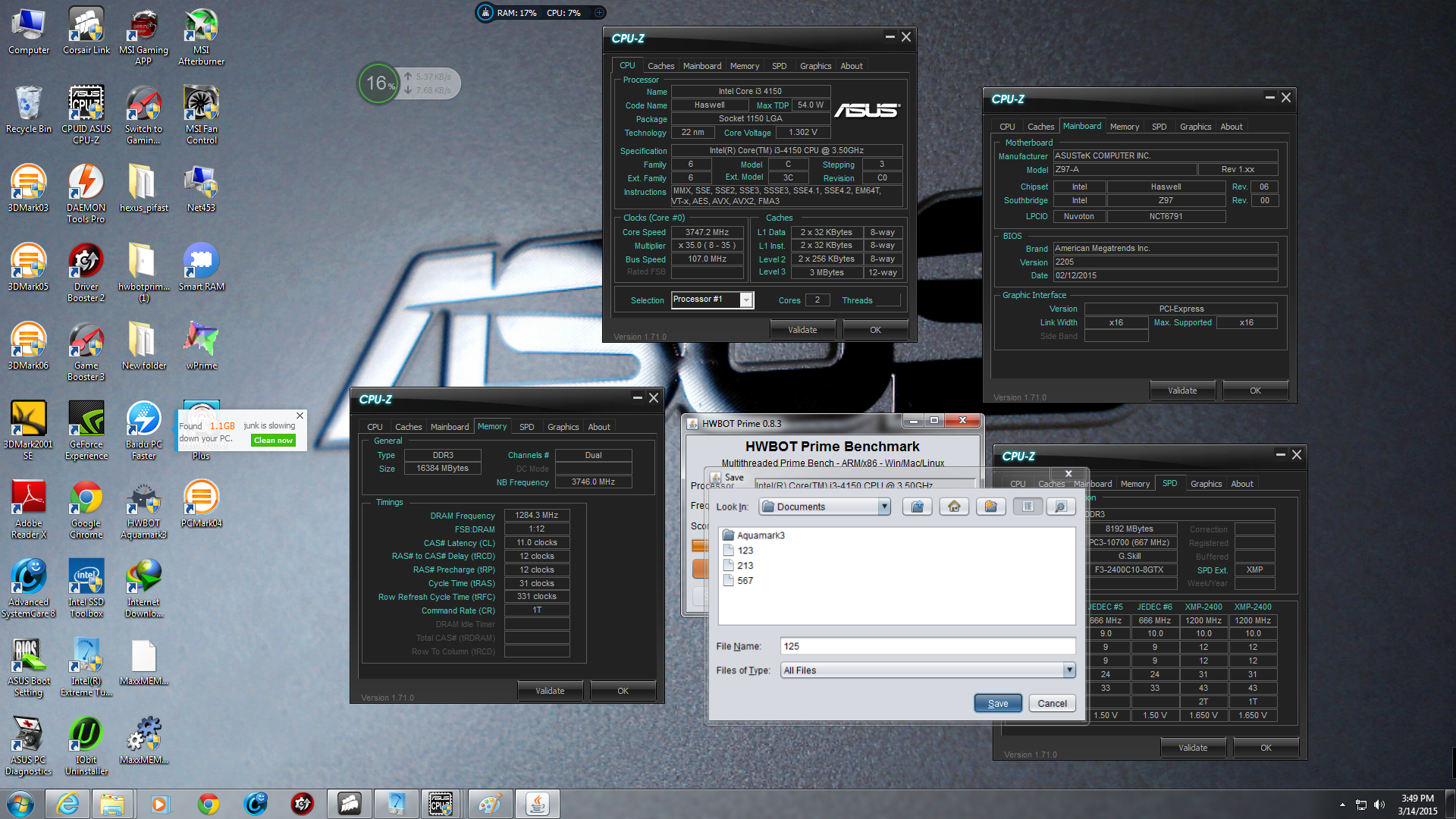This screenshot has width=1456, height=819.
Task: Open DAEMON Tools Pro icon
Action: tap(86, 194)
